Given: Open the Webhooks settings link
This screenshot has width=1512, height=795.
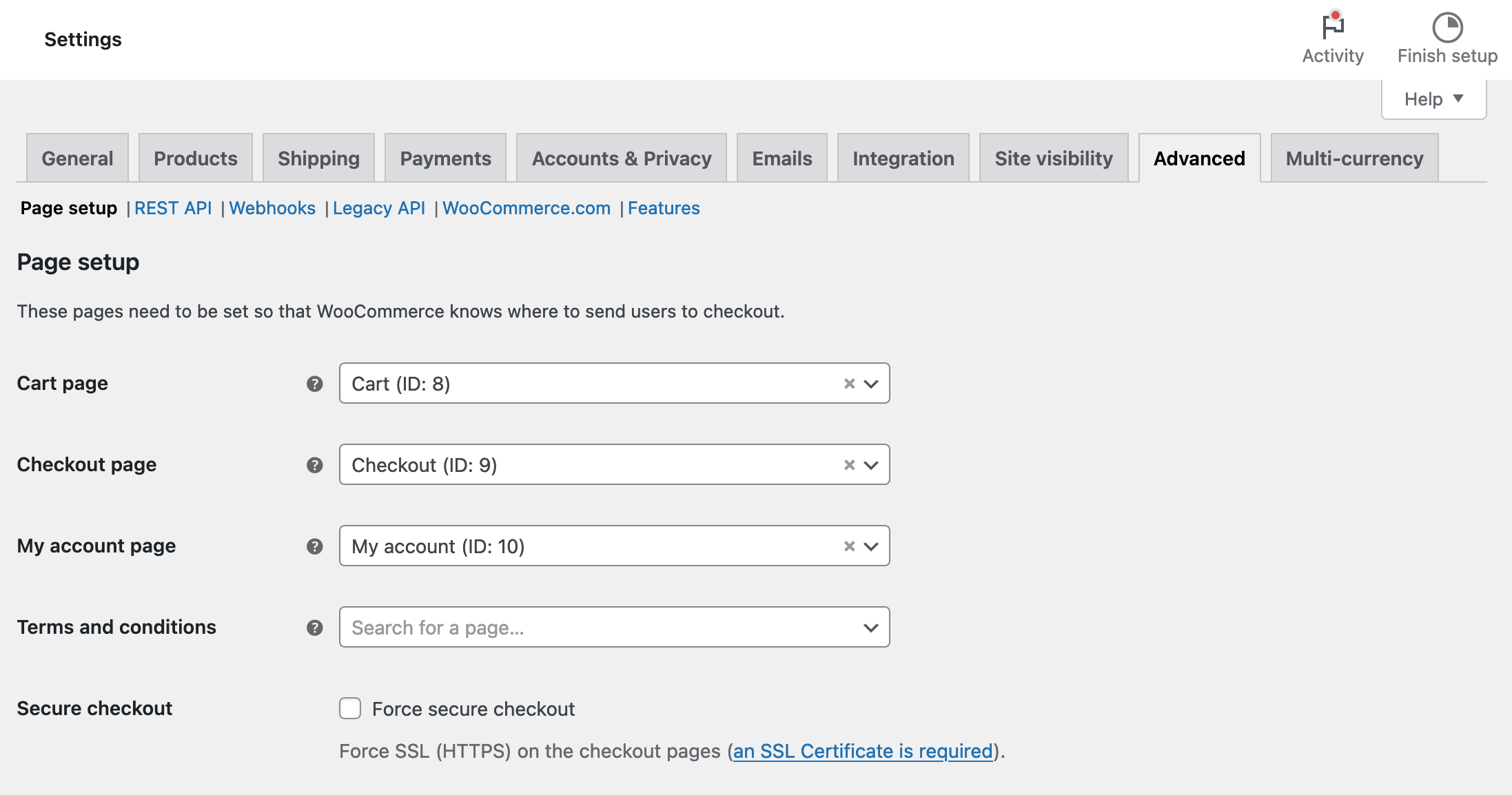Looking at the screenshot, I should click(272, 208).
